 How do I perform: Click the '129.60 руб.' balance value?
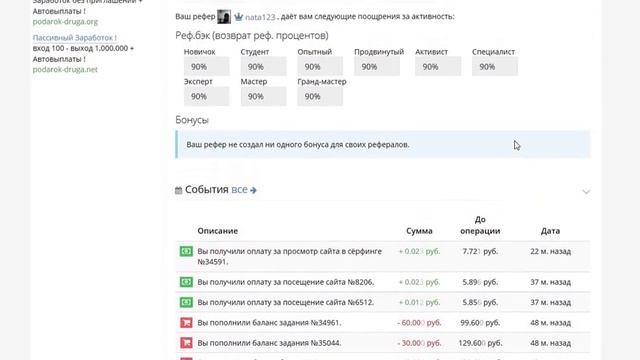tap(480, 343)
